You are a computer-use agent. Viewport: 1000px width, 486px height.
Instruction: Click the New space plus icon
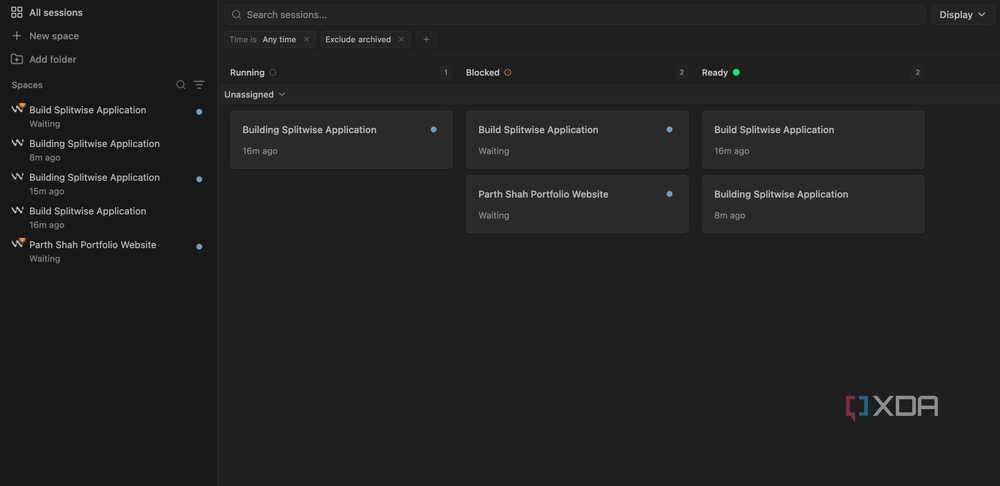[x=17, y=36]
